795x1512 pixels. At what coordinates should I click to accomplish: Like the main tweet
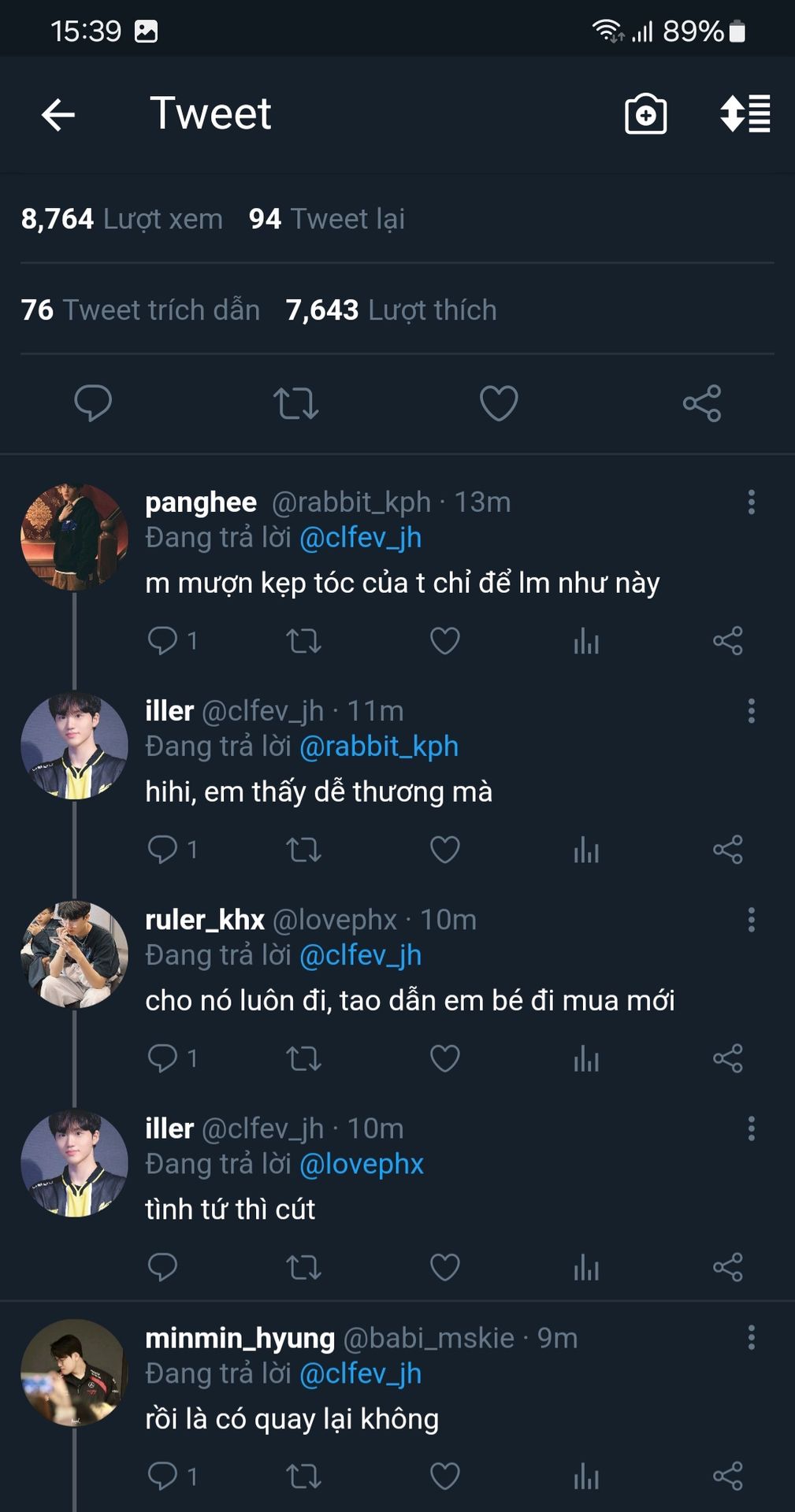pos(499,403)
